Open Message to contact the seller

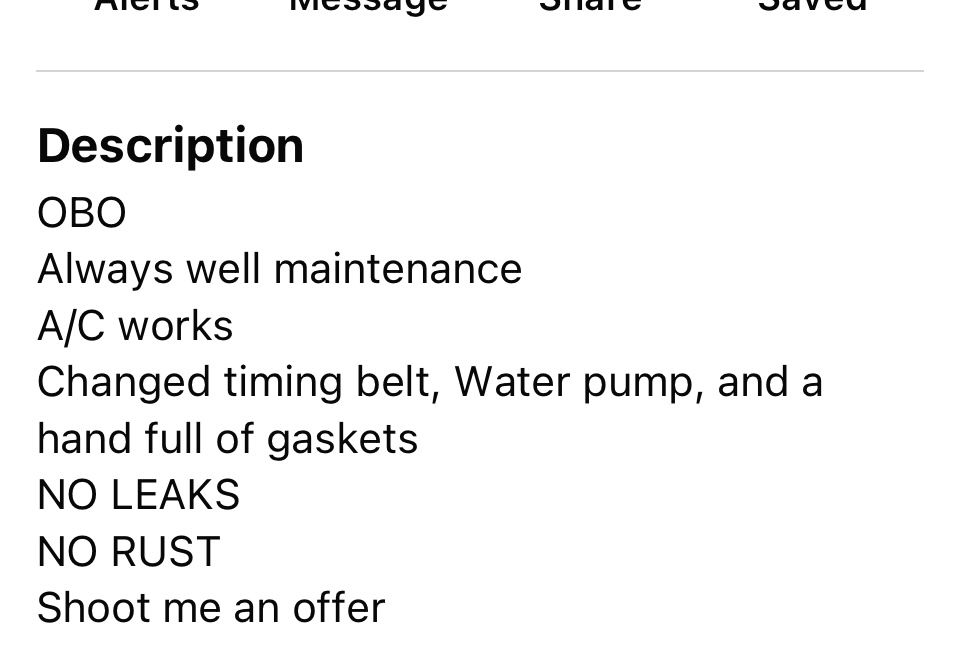click(x=368, y=5)
